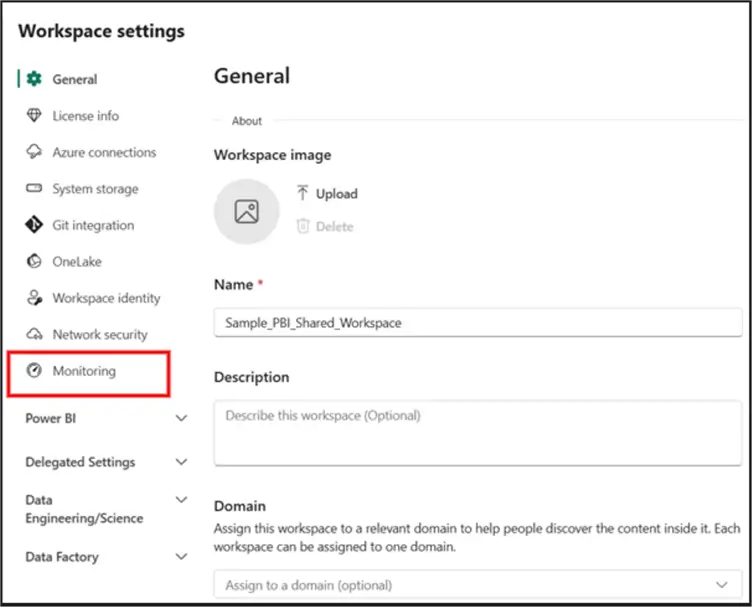Click the General gear icon
Image resolution: width=752 pixels, height=607 pixels.
(x=34, y=79)
